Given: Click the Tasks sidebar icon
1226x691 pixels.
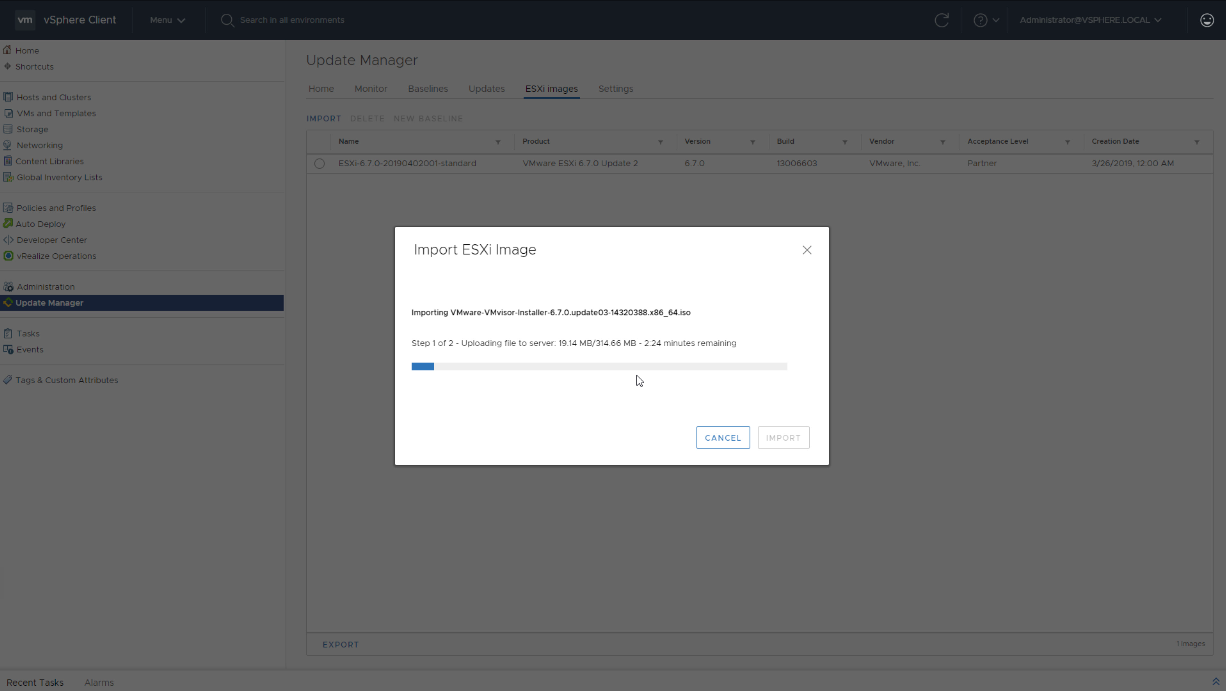Looking at the screenshot, I should pos(8,334).
